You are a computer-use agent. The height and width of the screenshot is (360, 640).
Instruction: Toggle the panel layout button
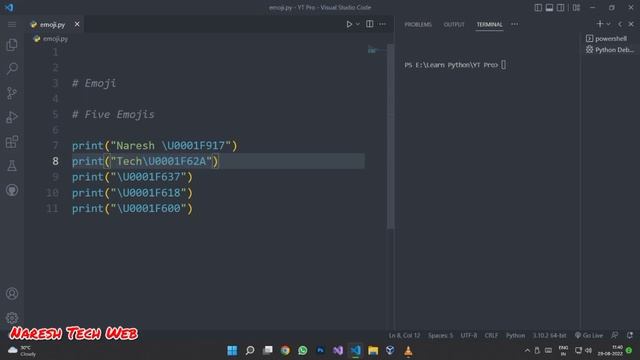(x=549, y=7)
